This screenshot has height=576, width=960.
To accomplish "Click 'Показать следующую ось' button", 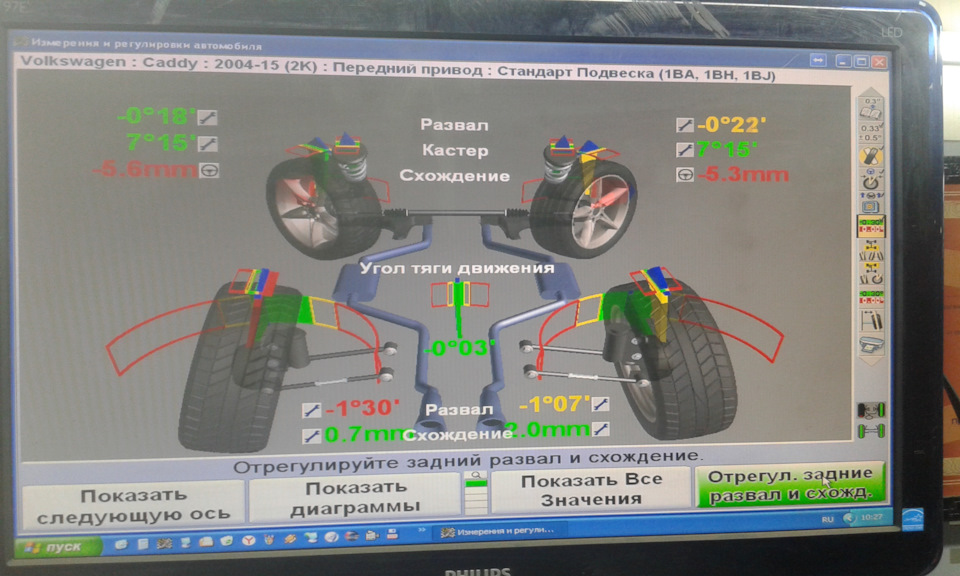I will [x=133, y=505].
